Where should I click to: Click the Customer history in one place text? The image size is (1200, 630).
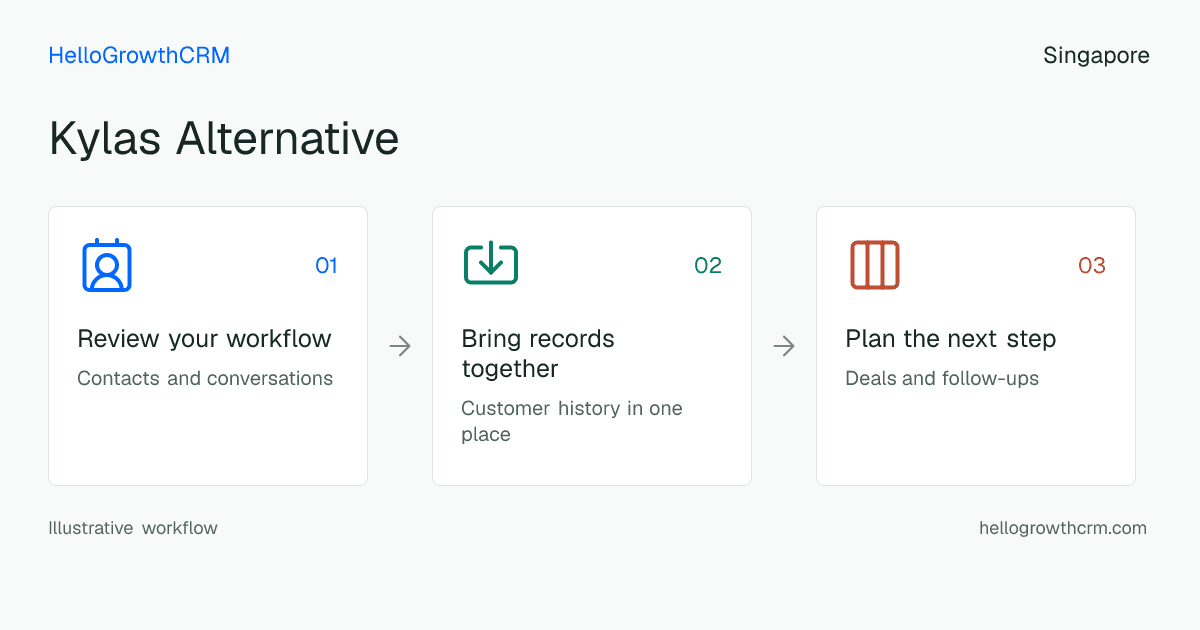coord(572,421)
